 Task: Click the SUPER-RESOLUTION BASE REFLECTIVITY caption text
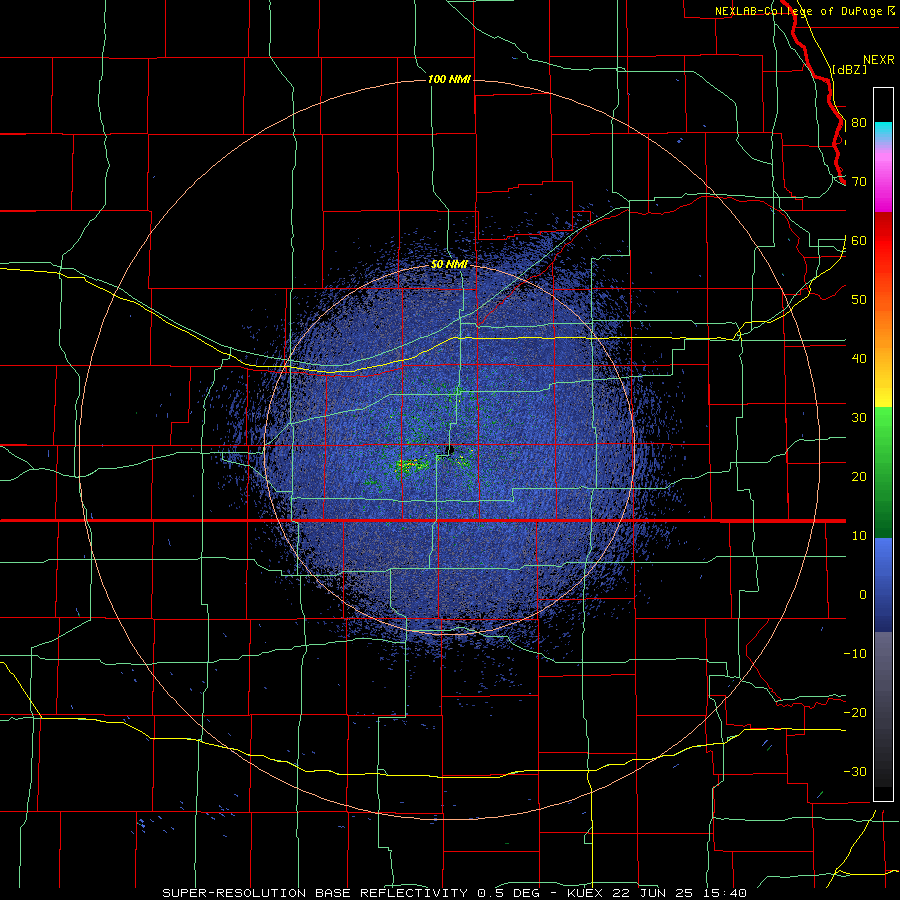pyautogui.click(x=315, y=893)
